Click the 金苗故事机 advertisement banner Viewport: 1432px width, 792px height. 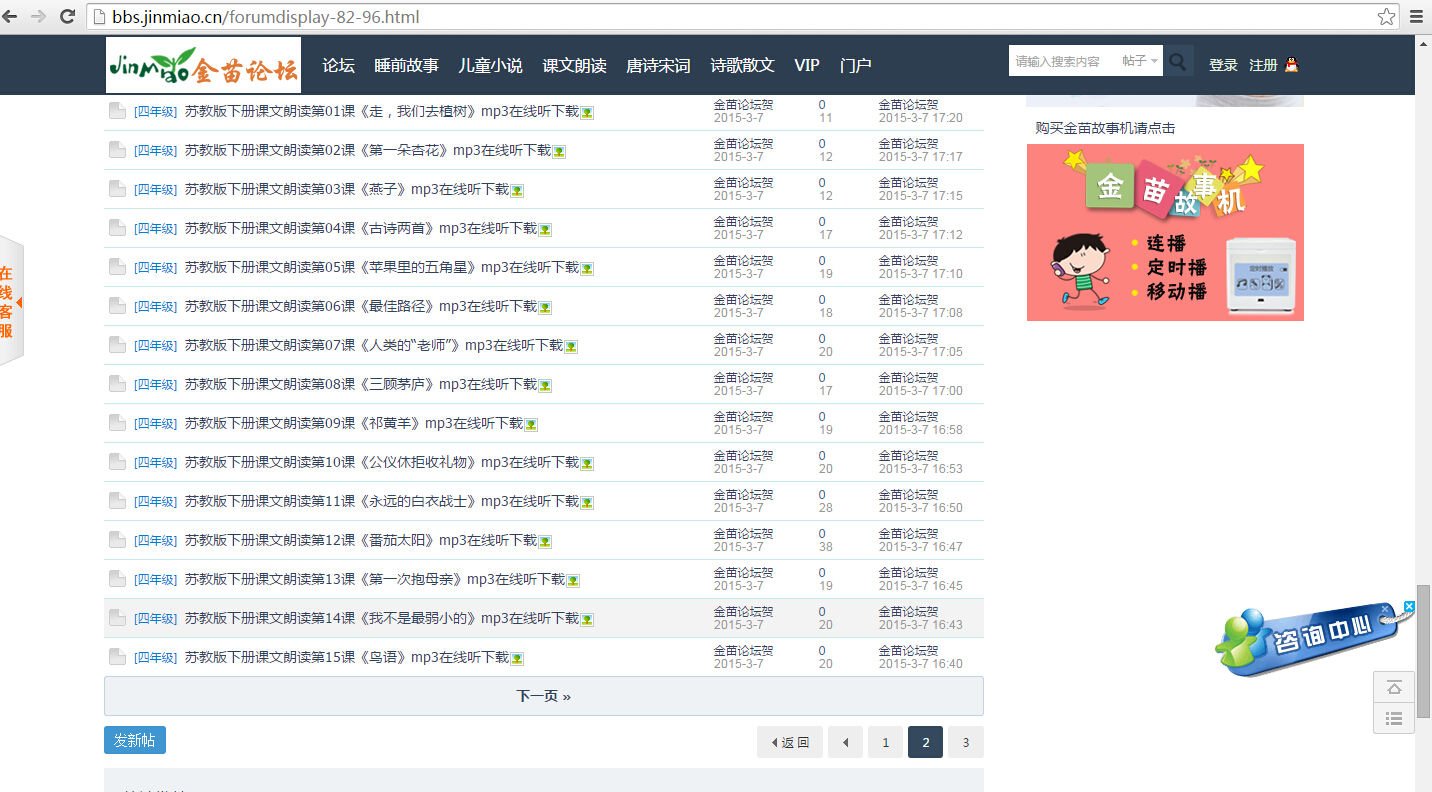point(1165,232)
